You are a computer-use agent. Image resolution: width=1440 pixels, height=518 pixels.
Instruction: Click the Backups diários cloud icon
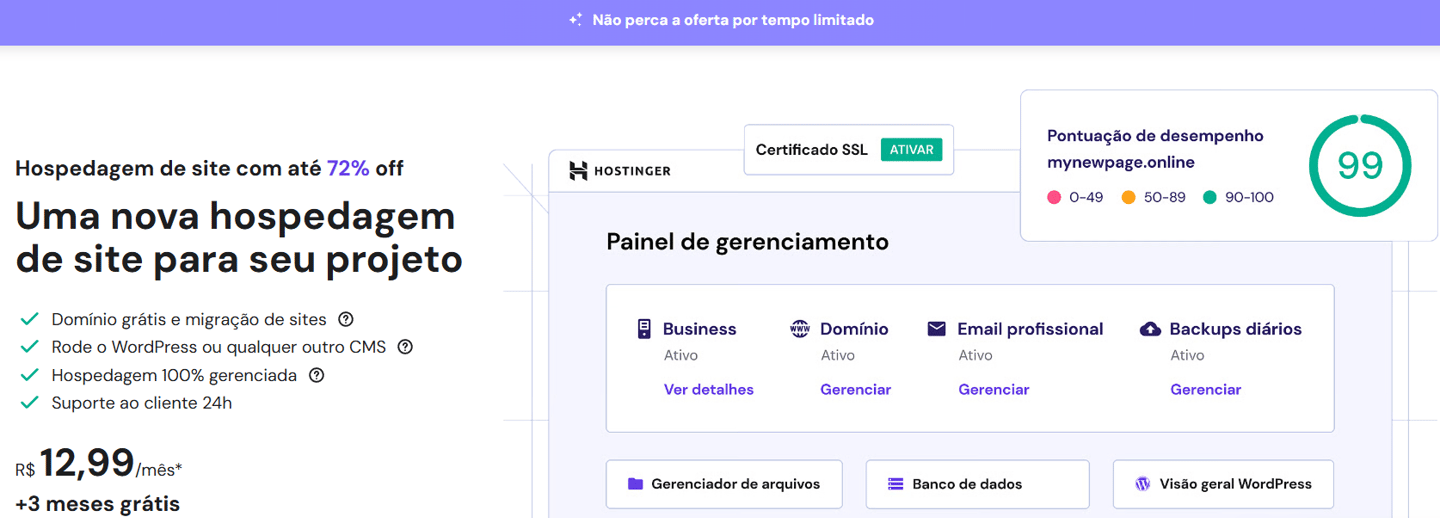[1150, 329]
